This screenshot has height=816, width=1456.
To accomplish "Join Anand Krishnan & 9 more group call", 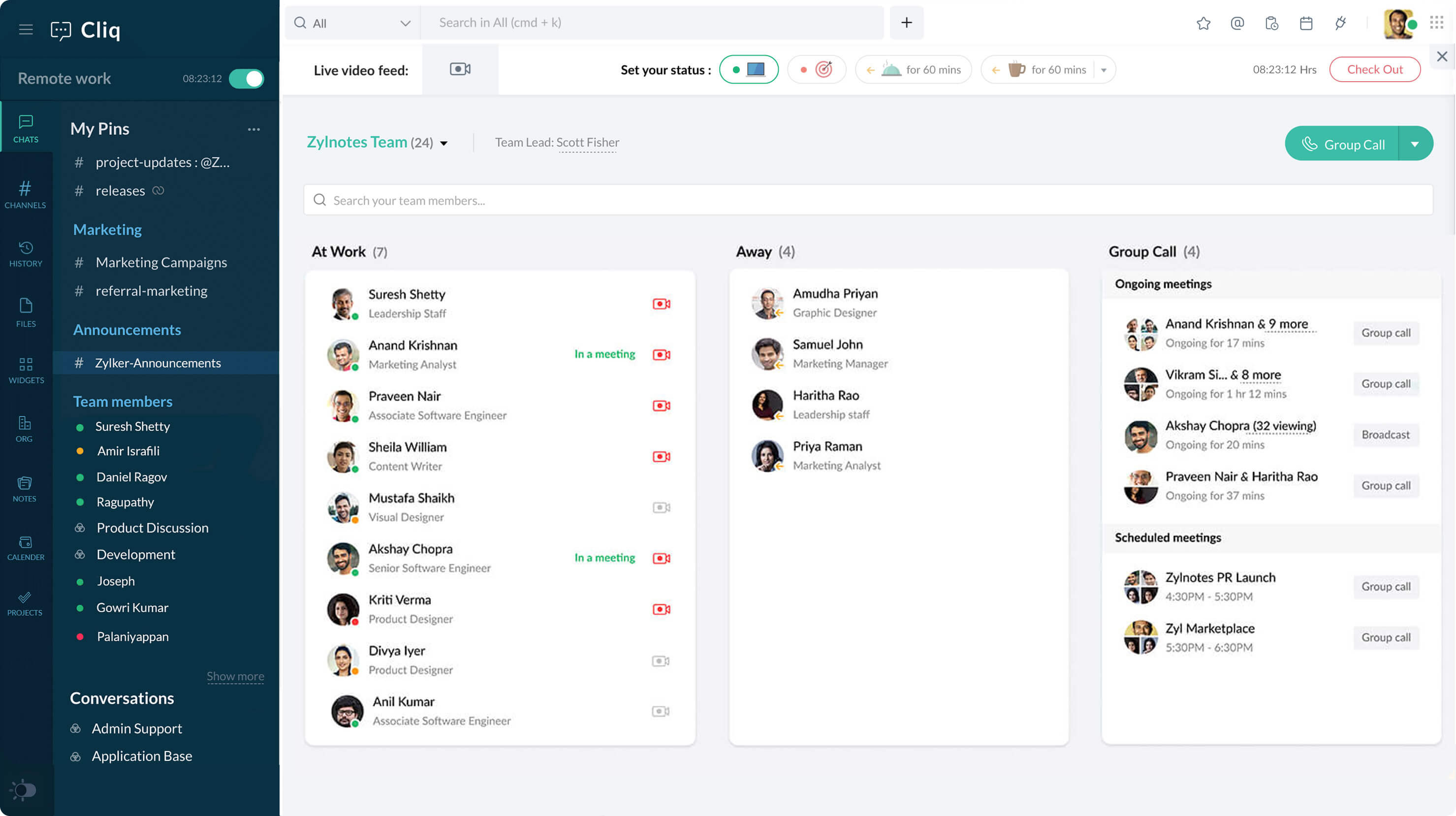I will (x=1385, y=333).
